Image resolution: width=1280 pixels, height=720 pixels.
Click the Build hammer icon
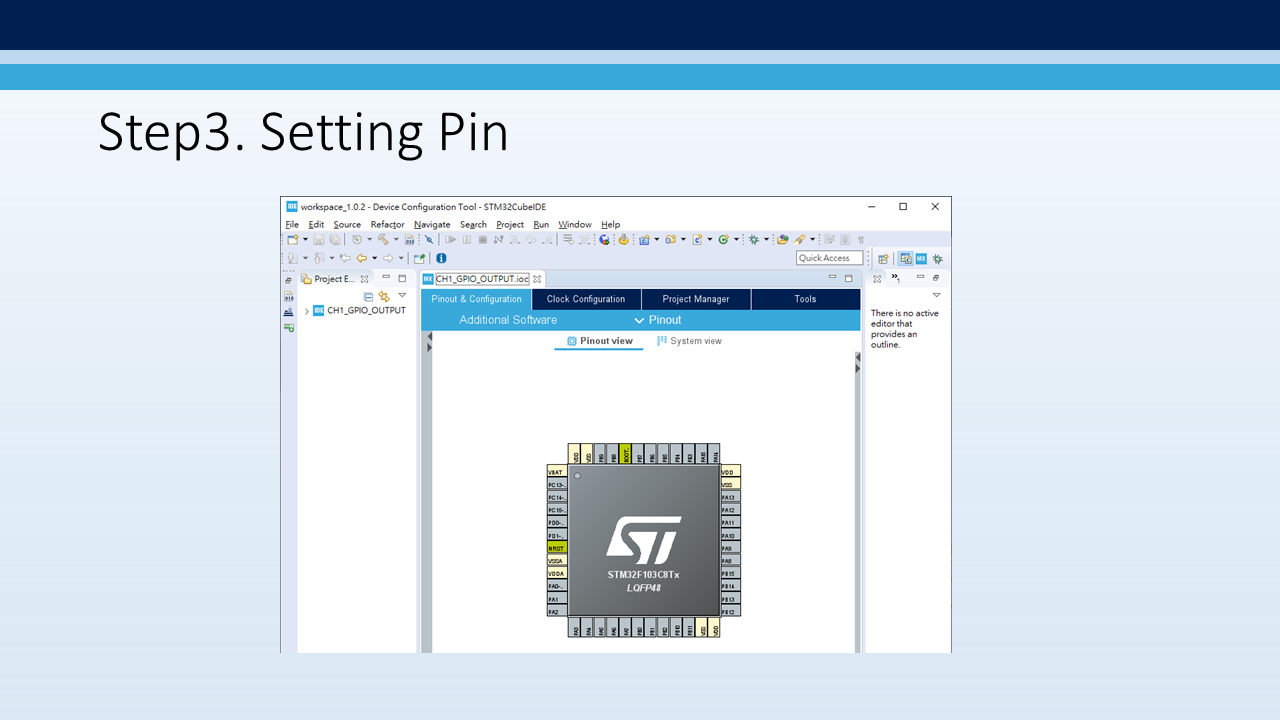pos(383,240)
